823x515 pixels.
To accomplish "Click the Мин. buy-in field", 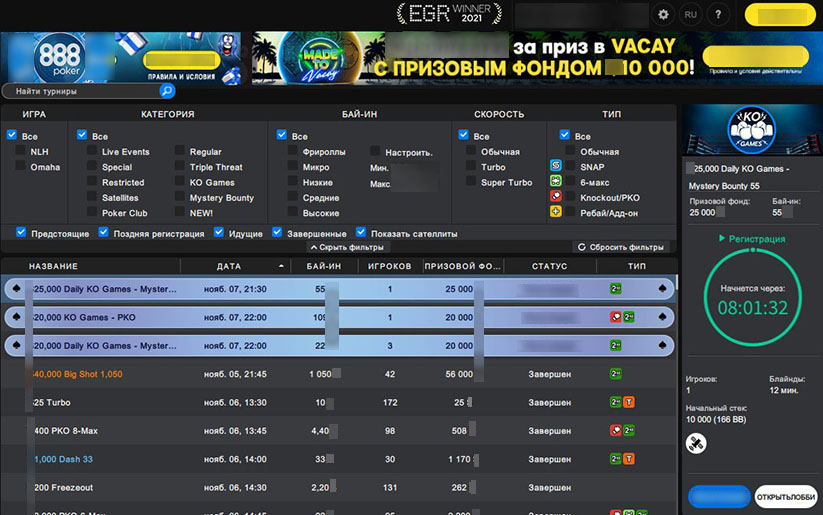I will [415, 169].
